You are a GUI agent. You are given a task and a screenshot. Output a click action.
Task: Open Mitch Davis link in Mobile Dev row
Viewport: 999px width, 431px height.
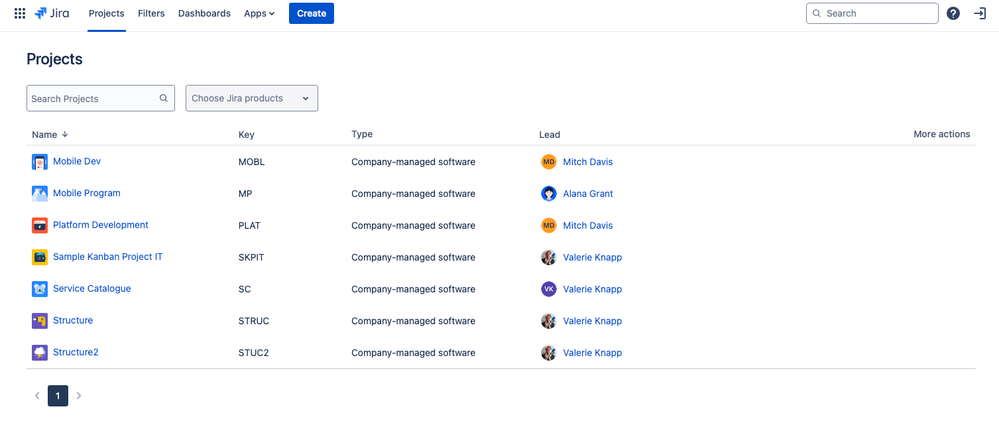(588, 162)
